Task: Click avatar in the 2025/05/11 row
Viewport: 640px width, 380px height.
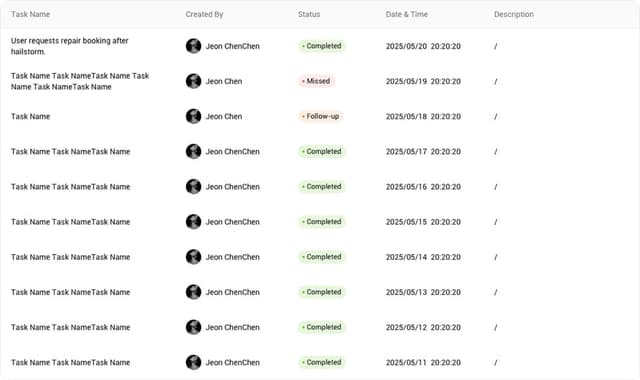Action: point(193,362)
